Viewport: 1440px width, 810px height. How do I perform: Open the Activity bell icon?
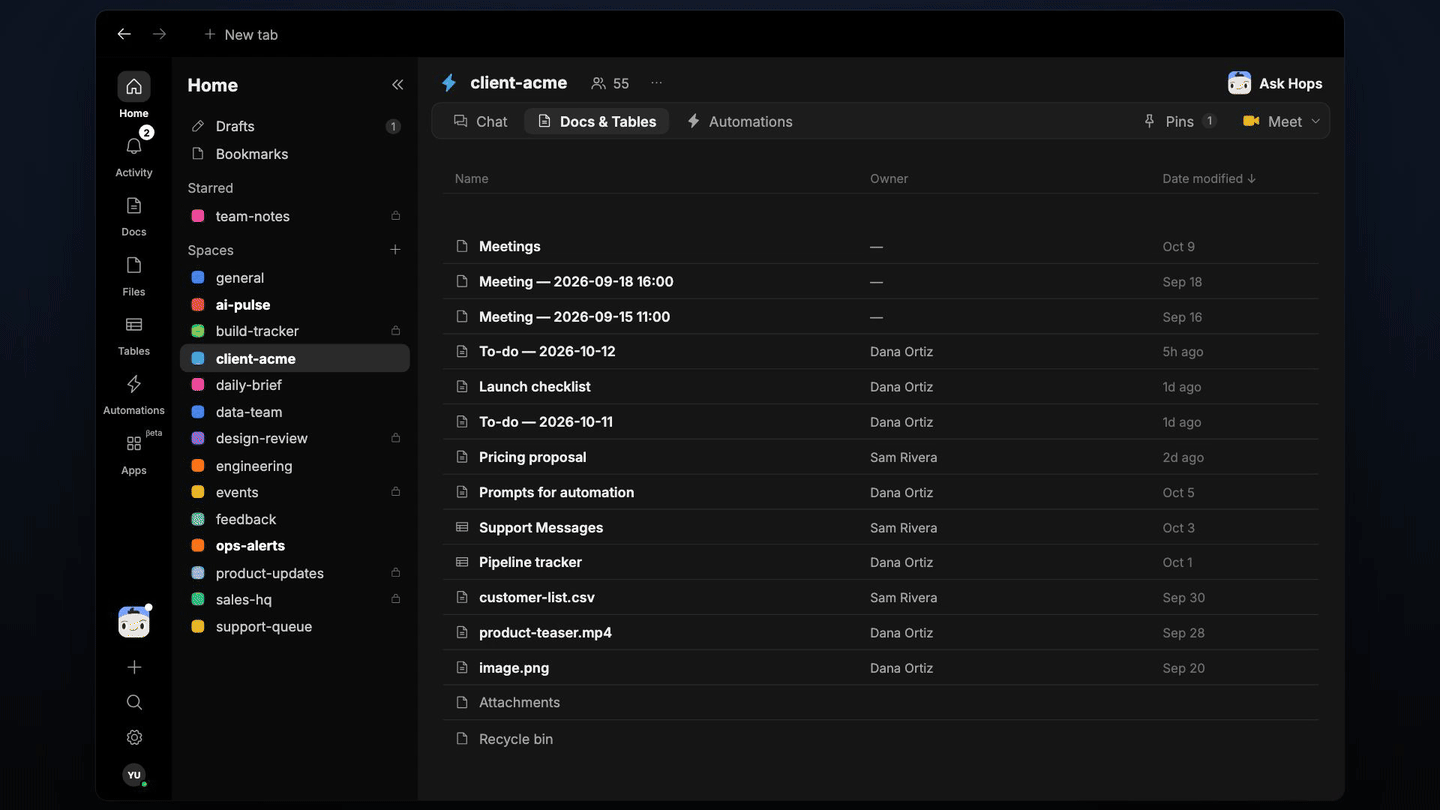pyautogui.click(x=134, y=146)
